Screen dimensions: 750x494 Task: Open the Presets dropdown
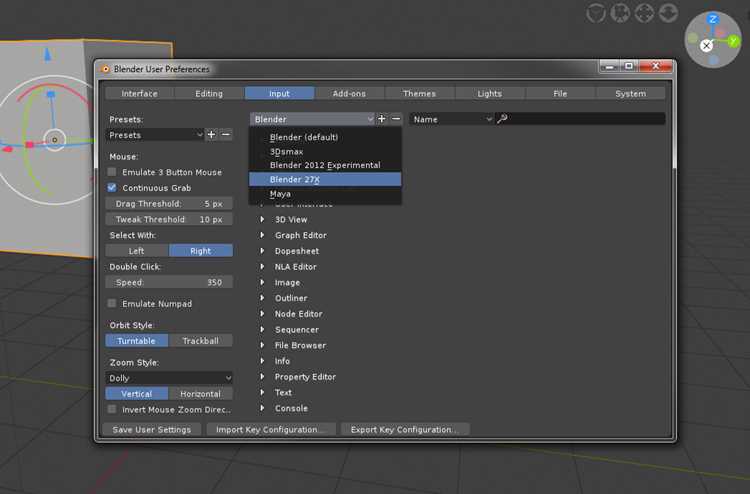point(155,135)
